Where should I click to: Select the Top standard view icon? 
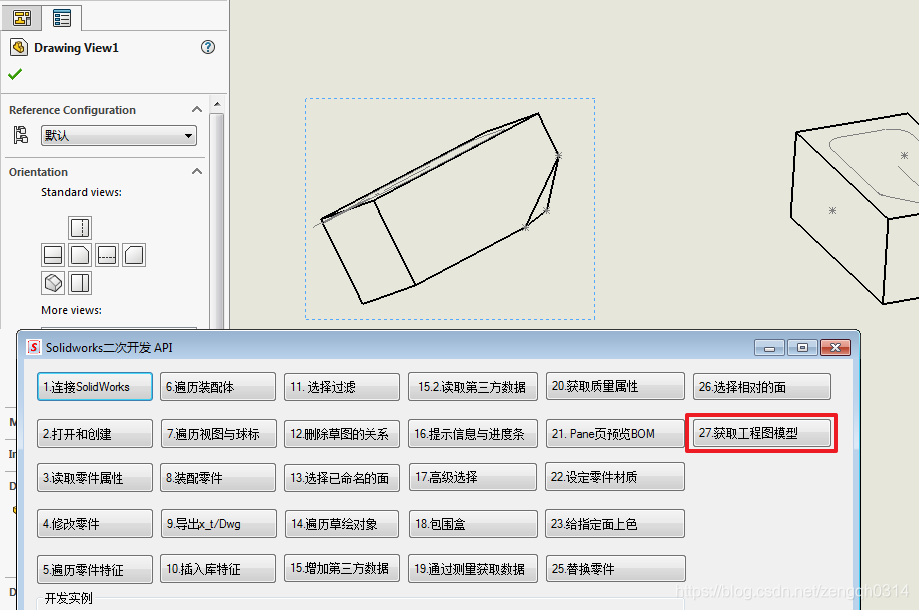tap(80, 227)
